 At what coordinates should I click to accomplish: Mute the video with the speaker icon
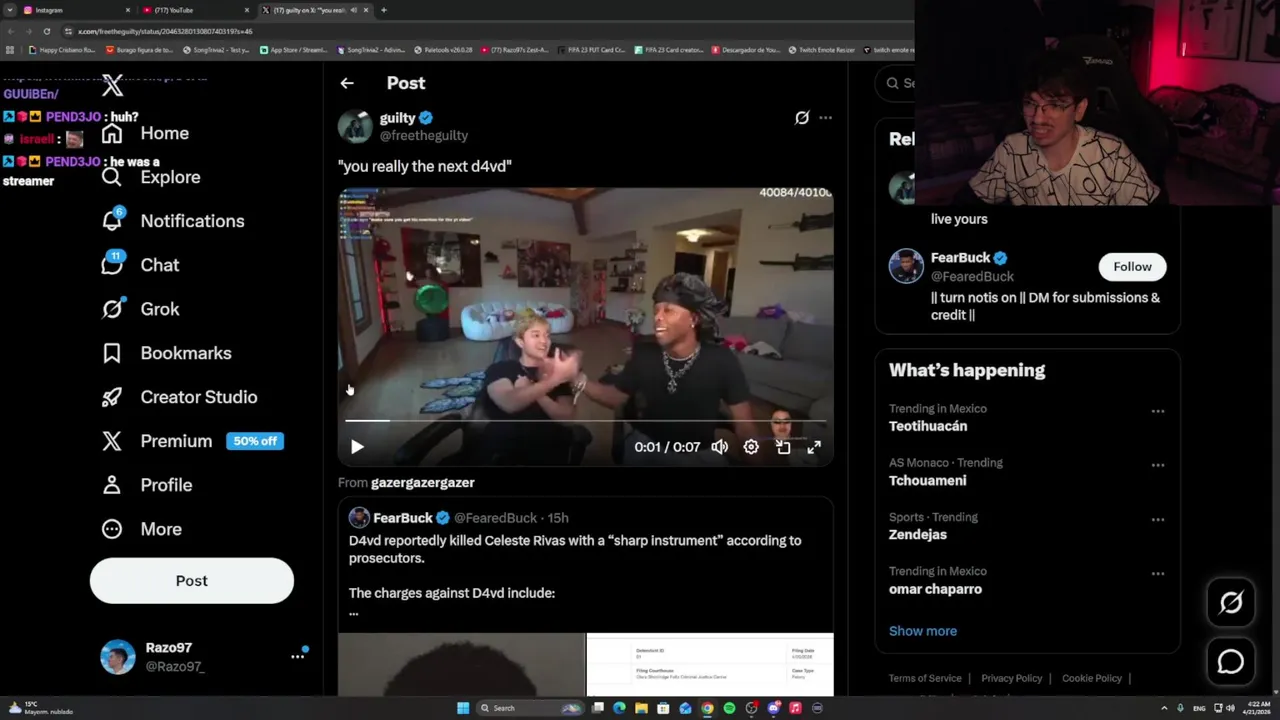click(x=719, y=447)
